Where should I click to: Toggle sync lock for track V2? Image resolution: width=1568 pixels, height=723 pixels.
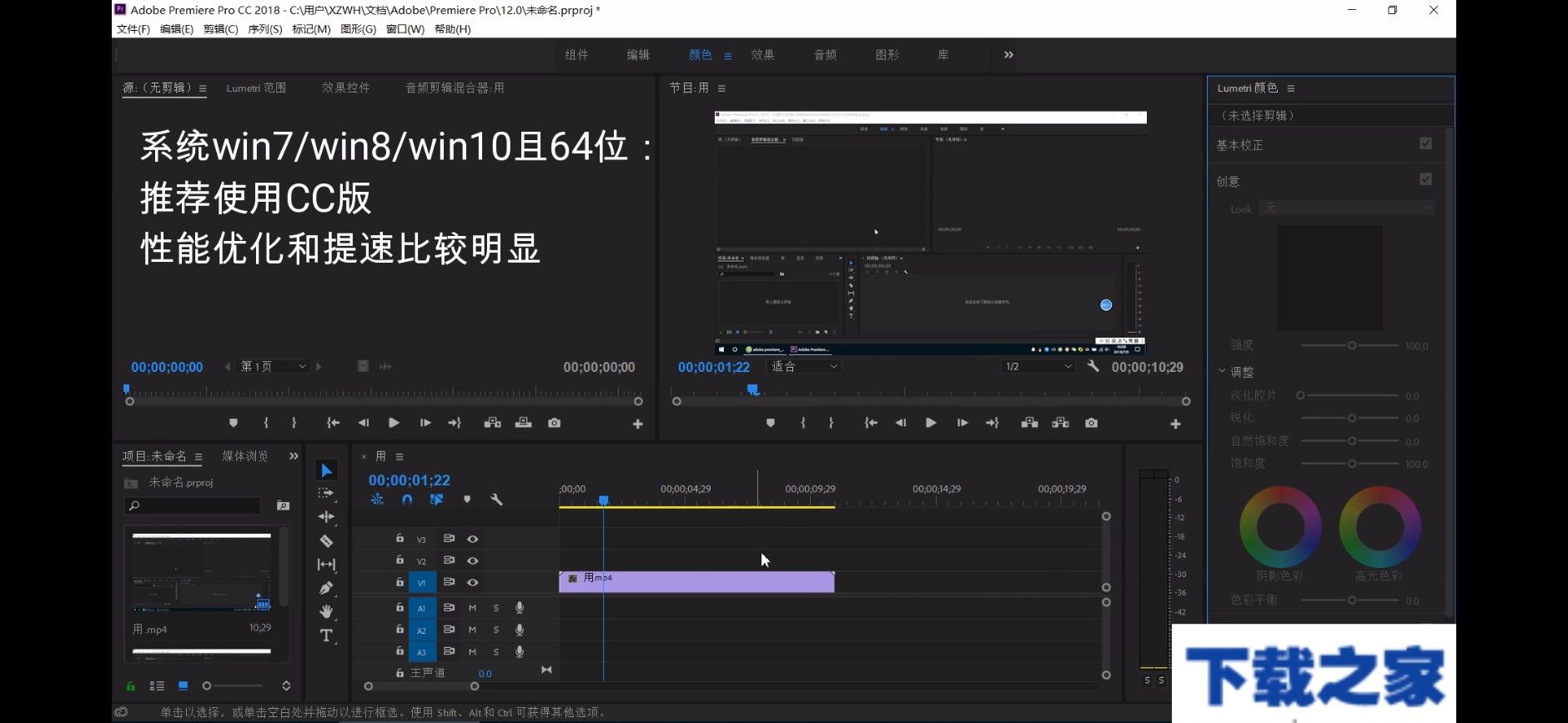(x=449, y=560)
